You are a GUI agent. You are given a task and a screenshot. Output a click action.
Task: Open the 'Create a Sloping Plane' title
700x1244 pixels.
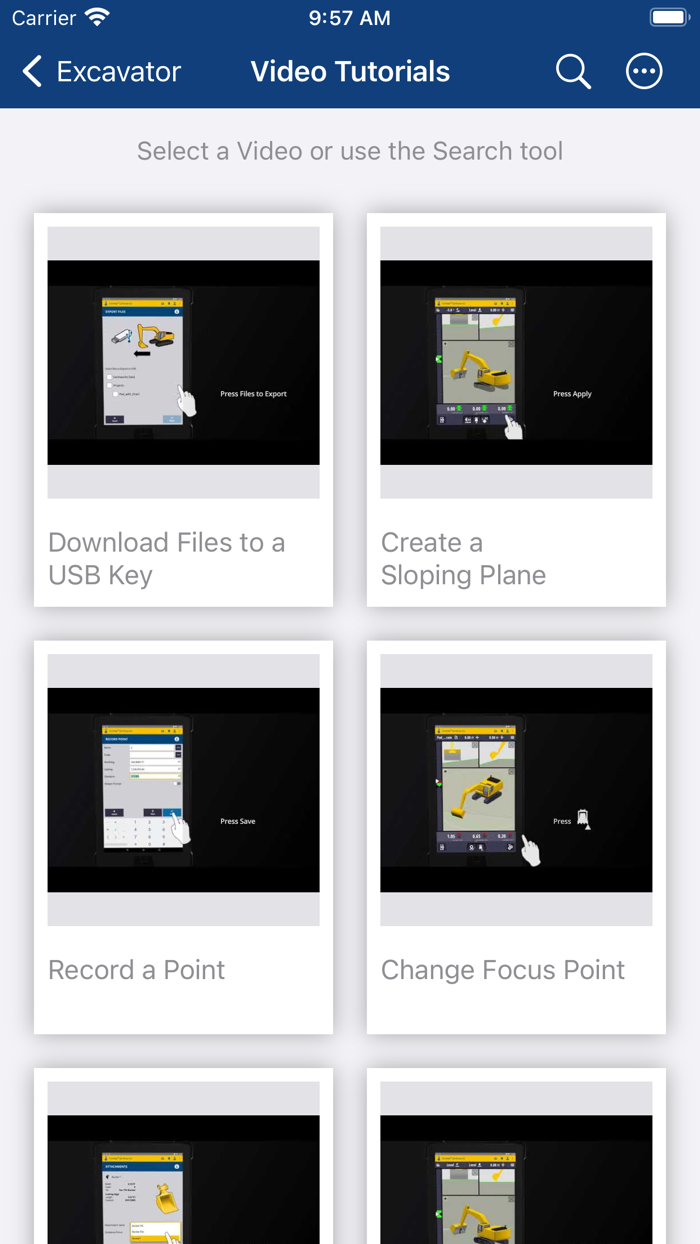(463, 558)
